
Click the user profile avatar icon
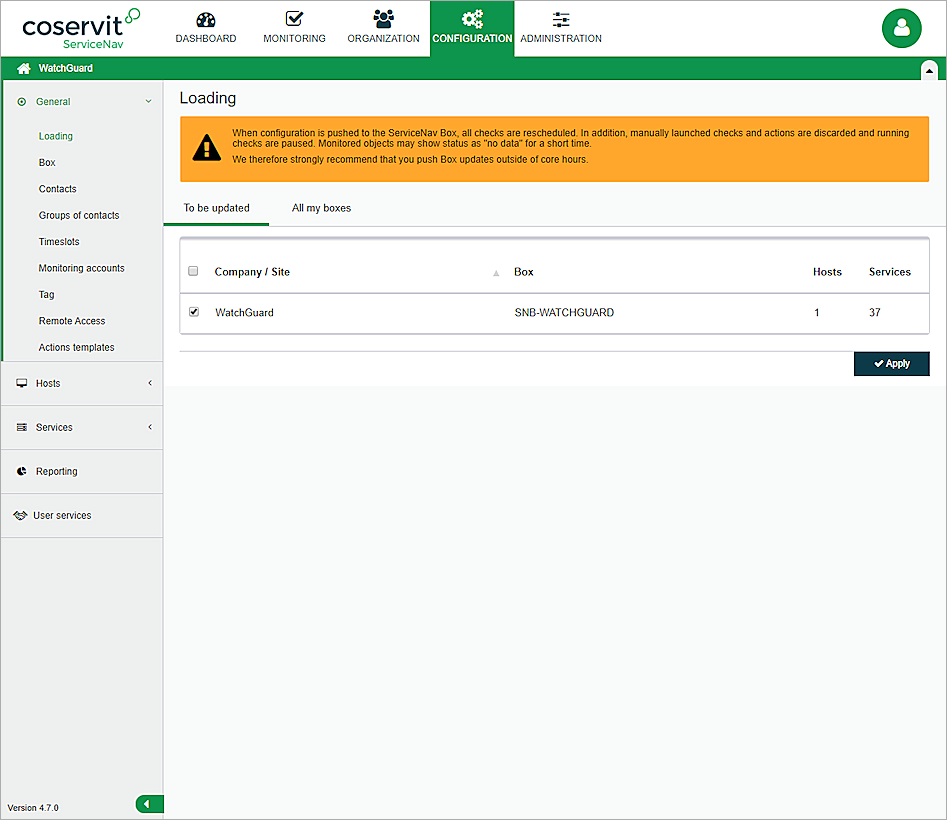click(x=901, y=28)
